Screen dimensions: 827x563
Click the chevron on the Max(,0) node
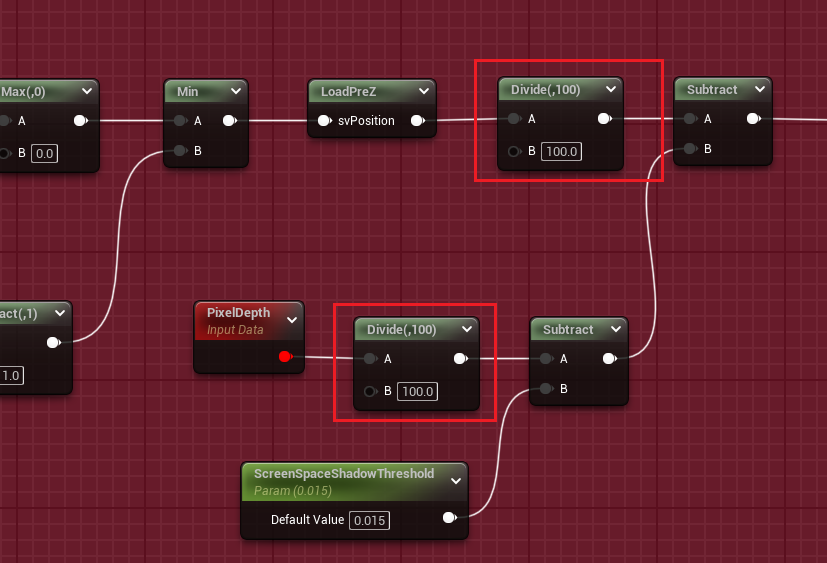pyautogui.click(x=87, y=92)
